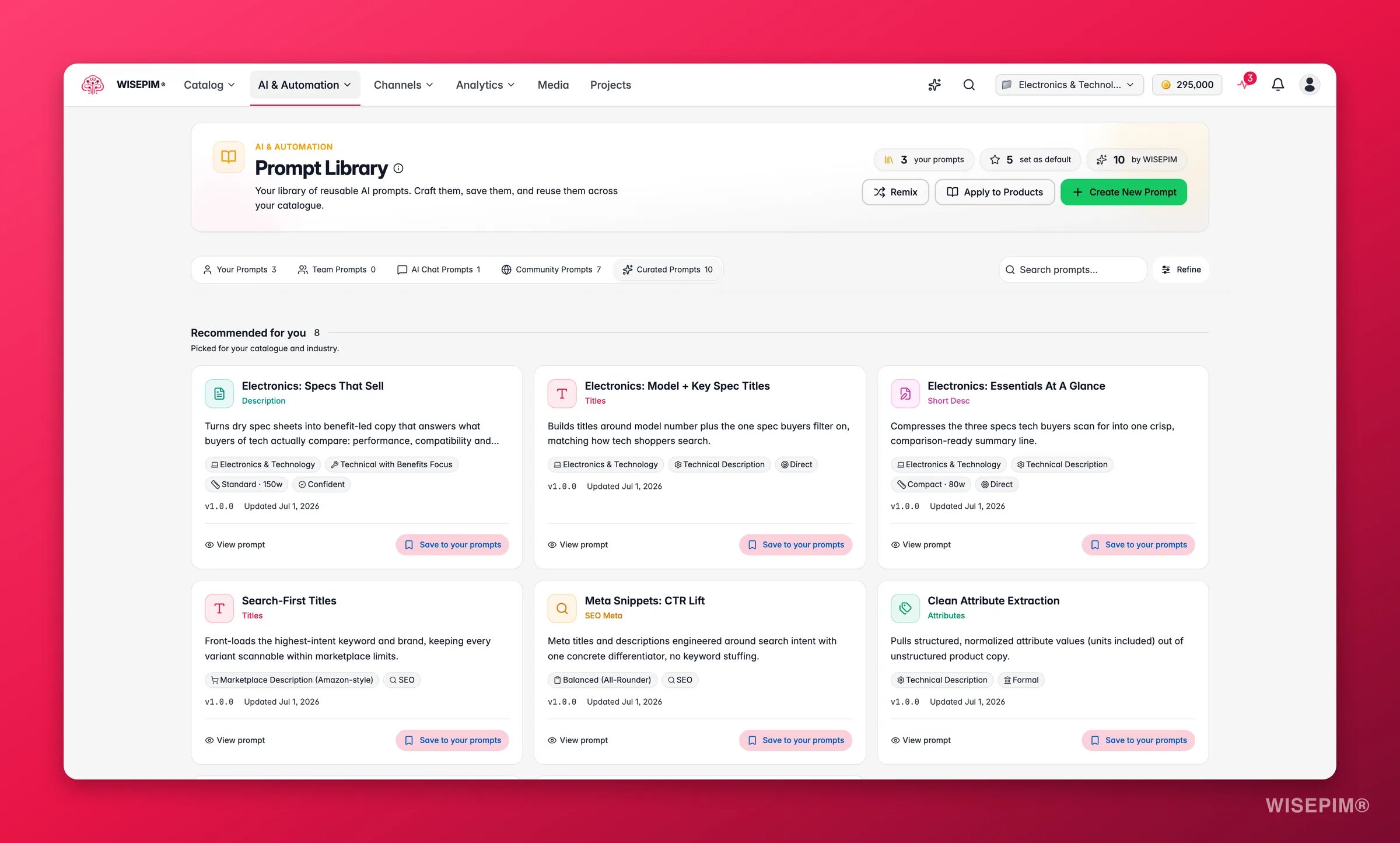1400x843 pixels.
Task: Switch to the Your Prompts tab
Action: 240,270
